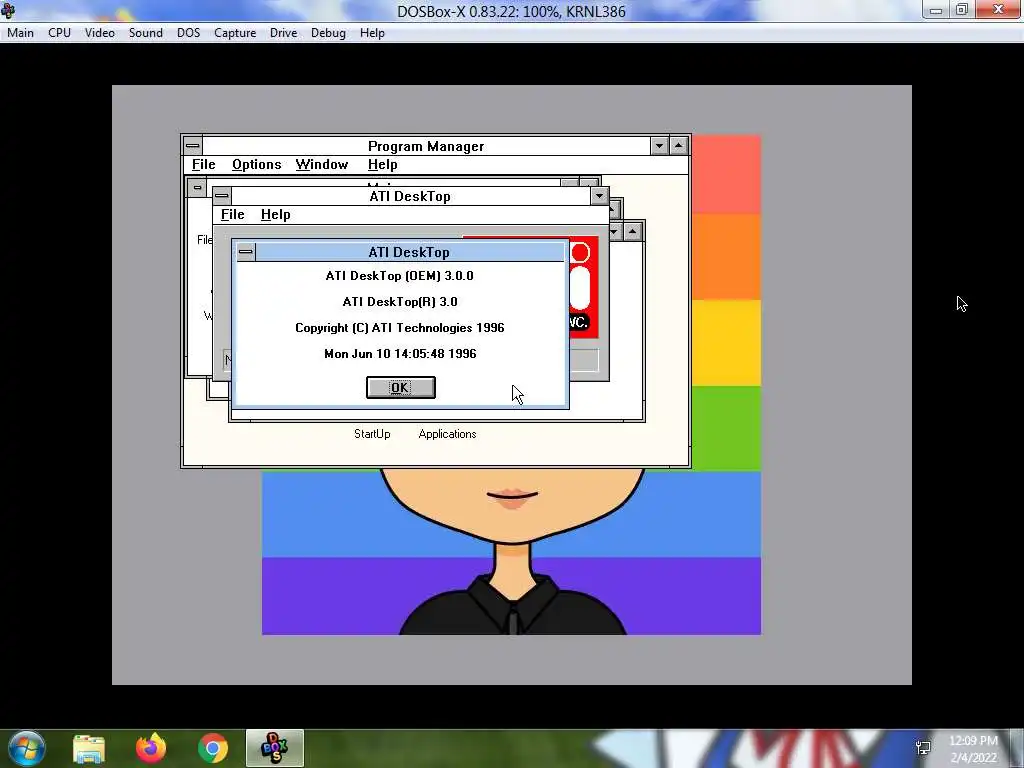Open DOSBox-X Debug menu
Image resolution: width=1024 pixels, height=768 pixels.
point(328,33)
